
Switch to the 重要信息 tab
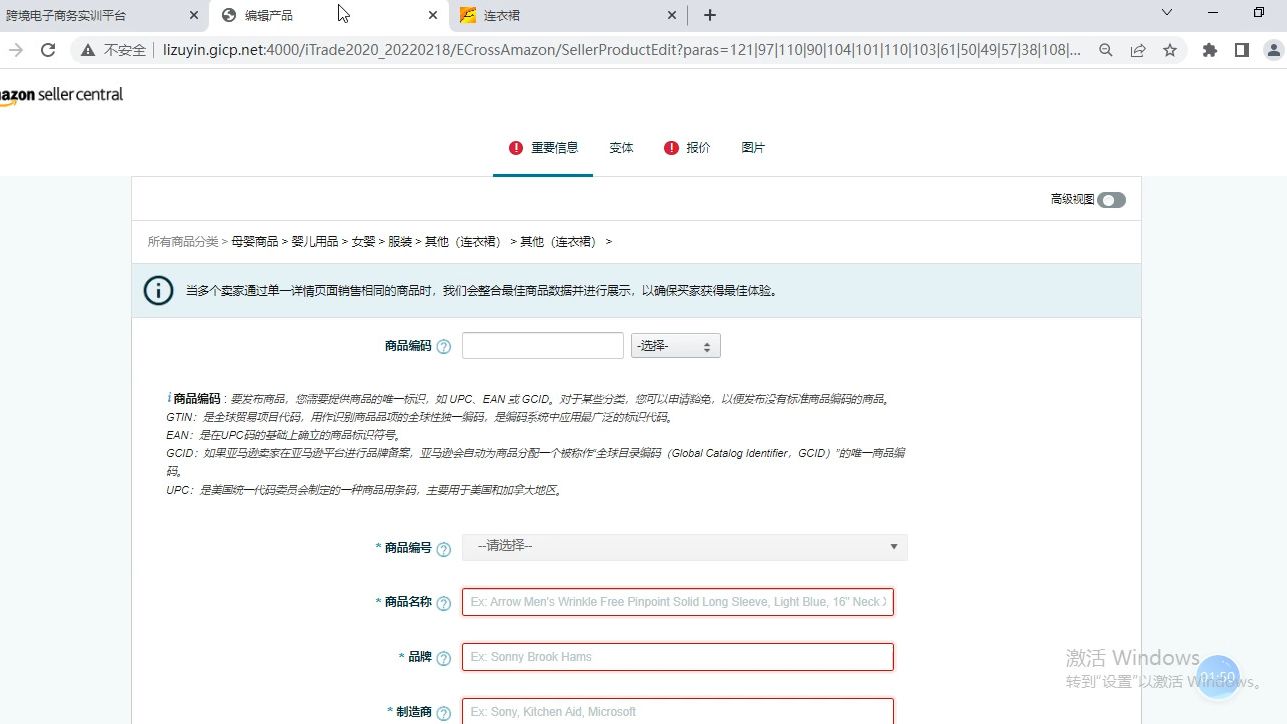(x=554, y=148)
